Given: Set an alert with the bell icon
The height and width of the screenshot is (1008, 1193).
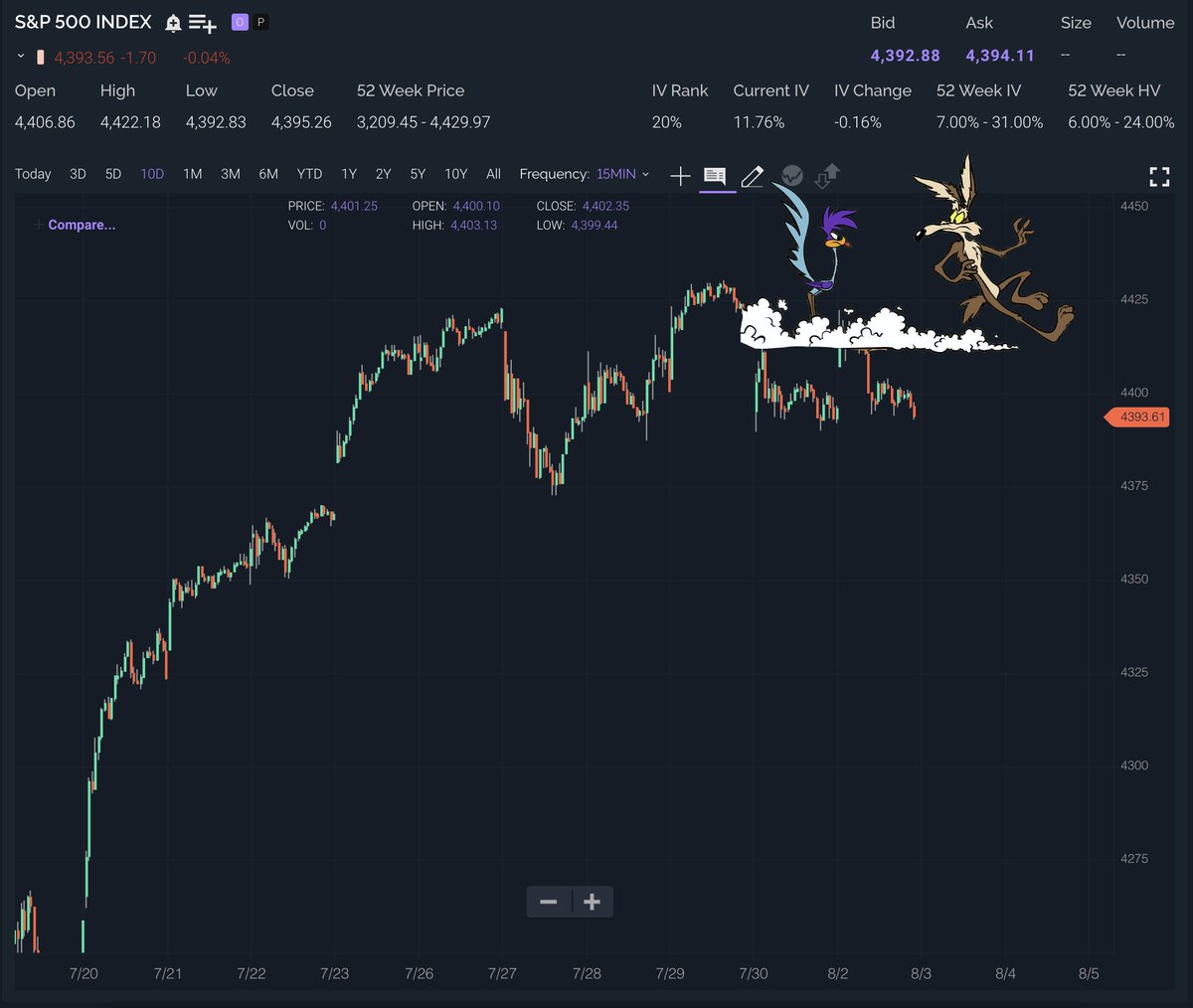Looking at the screenshot, I should pyautogui.click(x=173, y=22).
